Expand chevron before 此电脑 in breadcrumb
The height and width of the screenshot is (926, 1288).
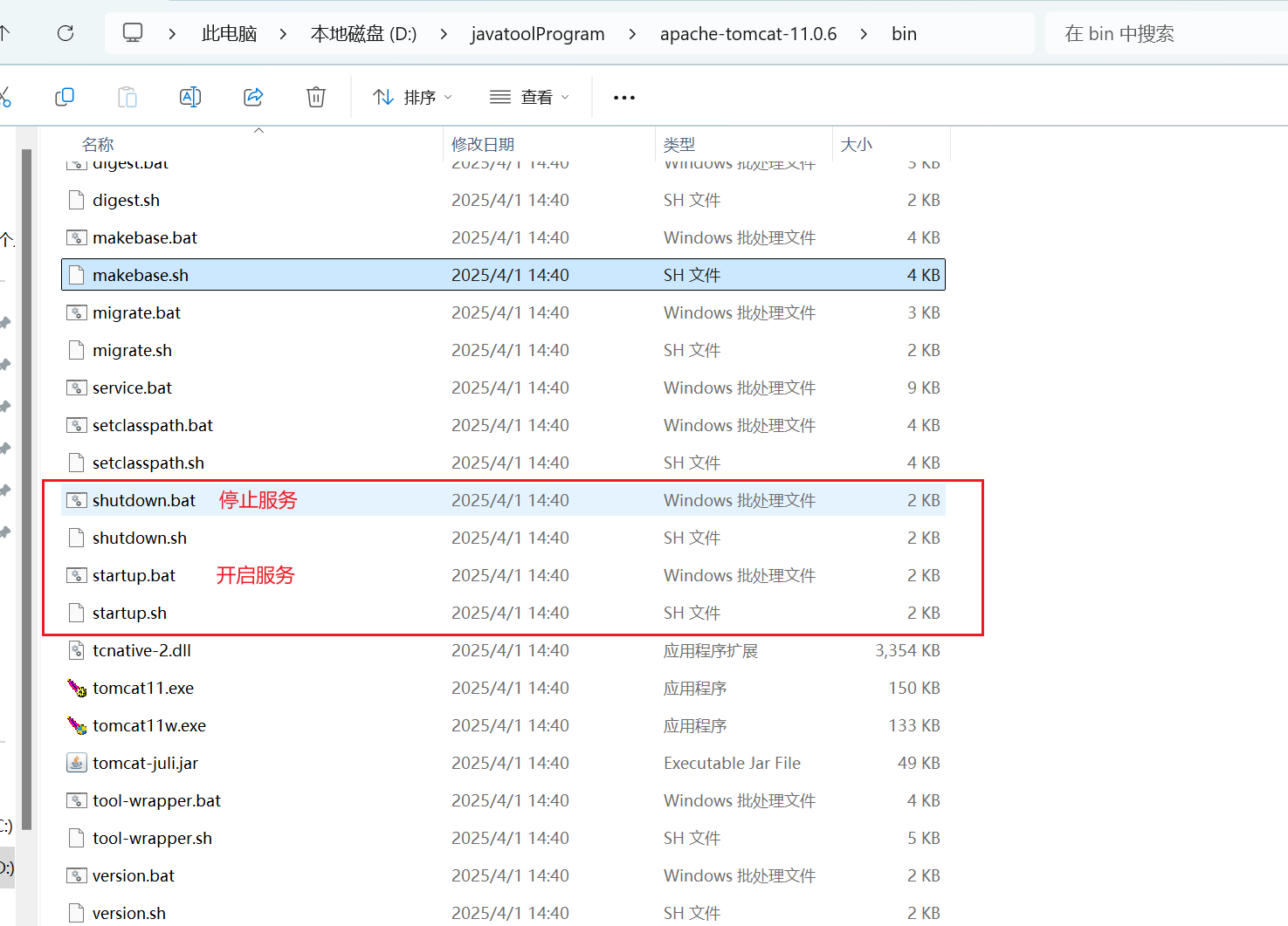[172, 34]
